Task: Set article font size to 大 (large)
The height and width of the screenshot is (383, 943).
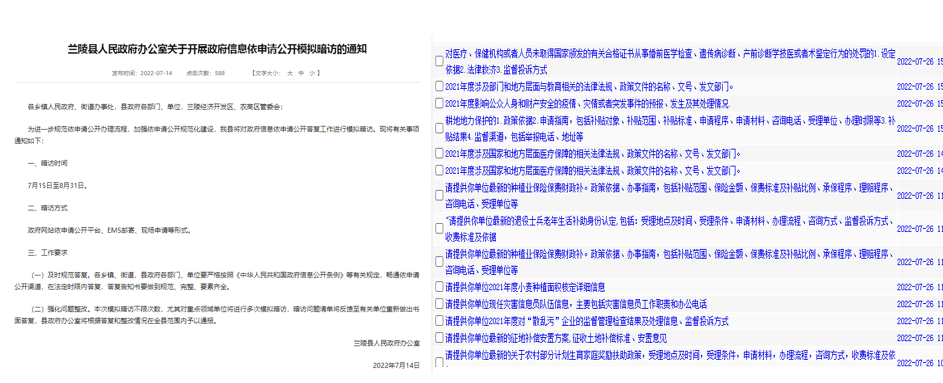Action: click(289, 73)
